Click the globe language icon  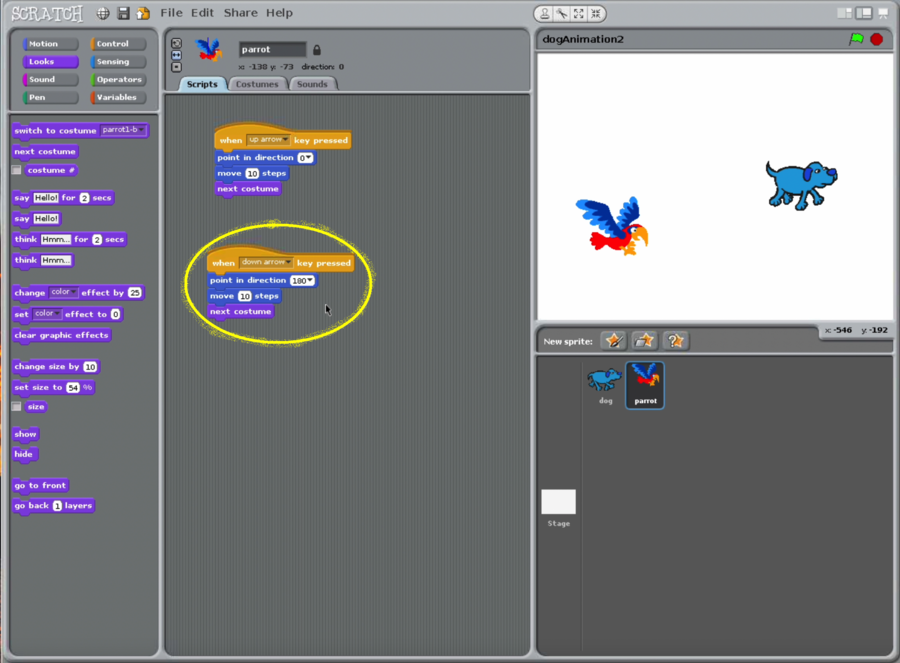(x=103, y=13)
